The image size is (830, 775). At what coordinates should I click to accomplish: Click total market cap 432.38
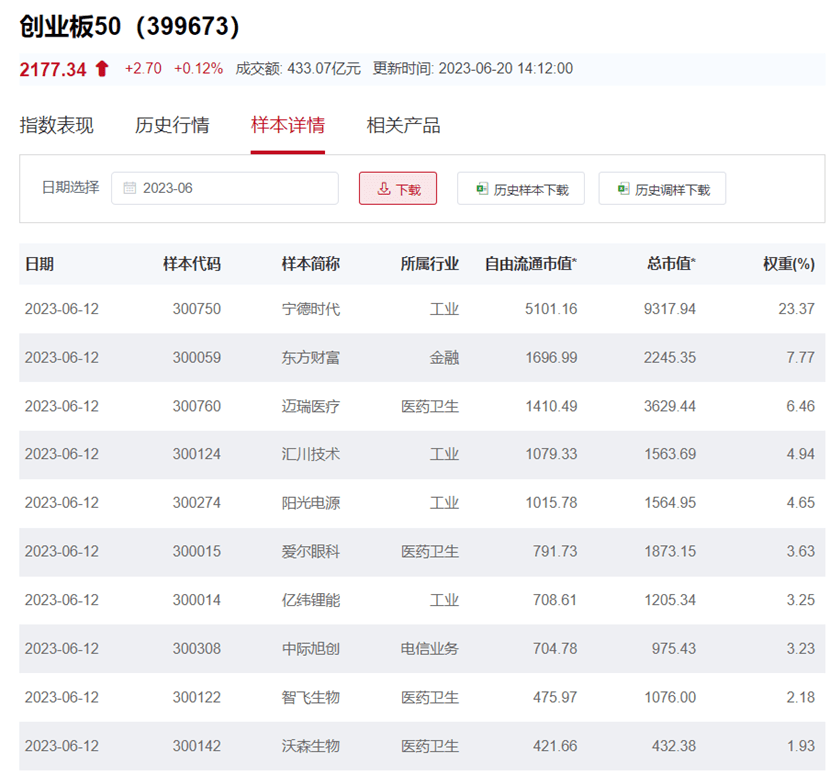[674, 746]
